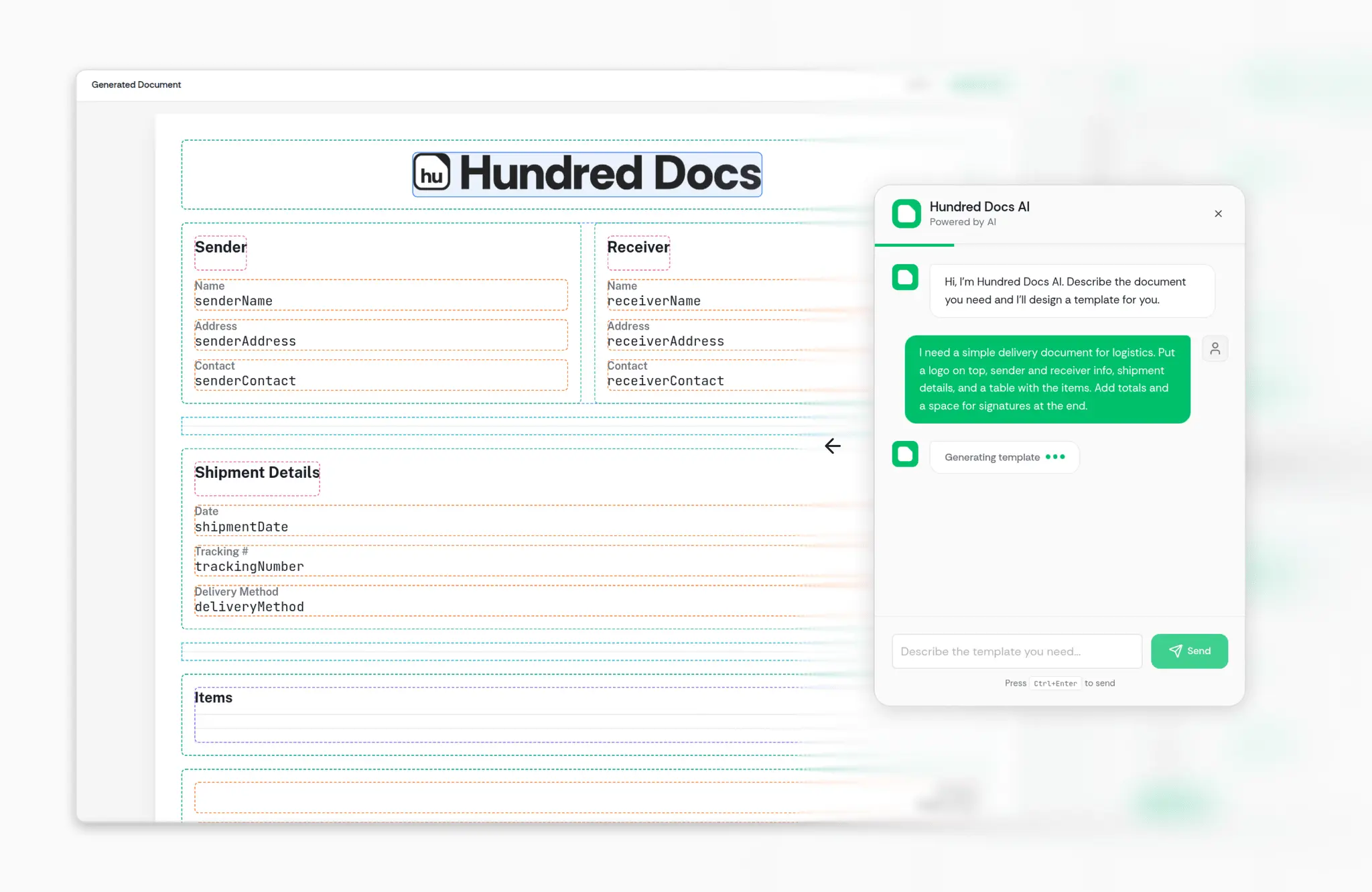Click the AI avatar beside Generating template
Screen dimensions: 1372x892
point(905,454)
